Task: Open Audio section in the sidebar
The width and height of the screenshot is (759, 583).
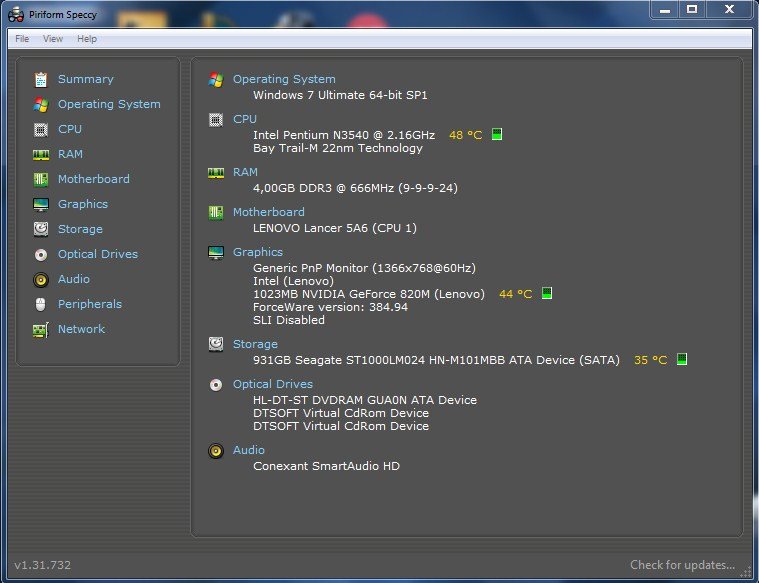Action: coord(74,279)
